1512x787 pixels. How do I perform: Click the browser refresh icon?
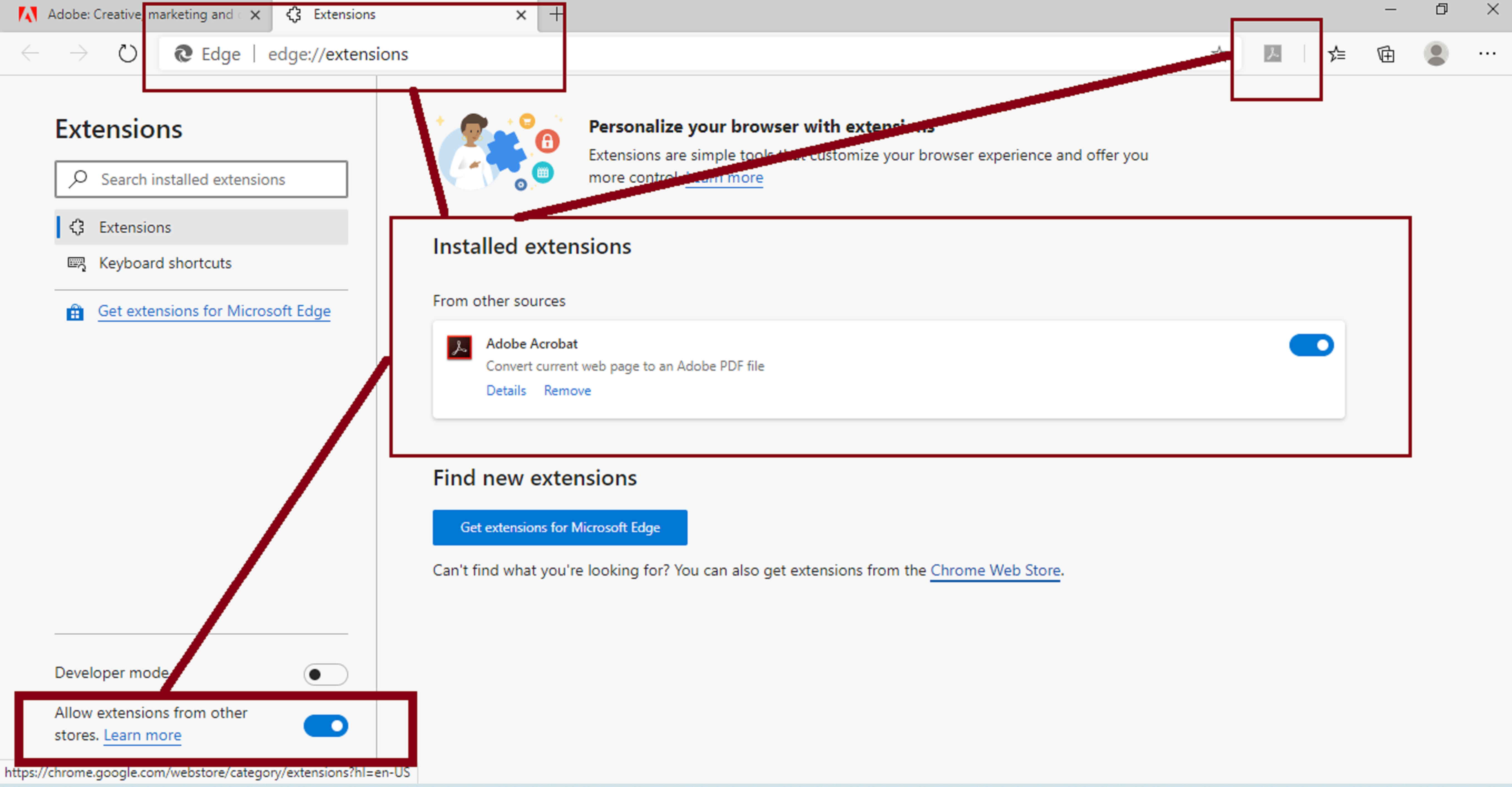click(127, 54)
